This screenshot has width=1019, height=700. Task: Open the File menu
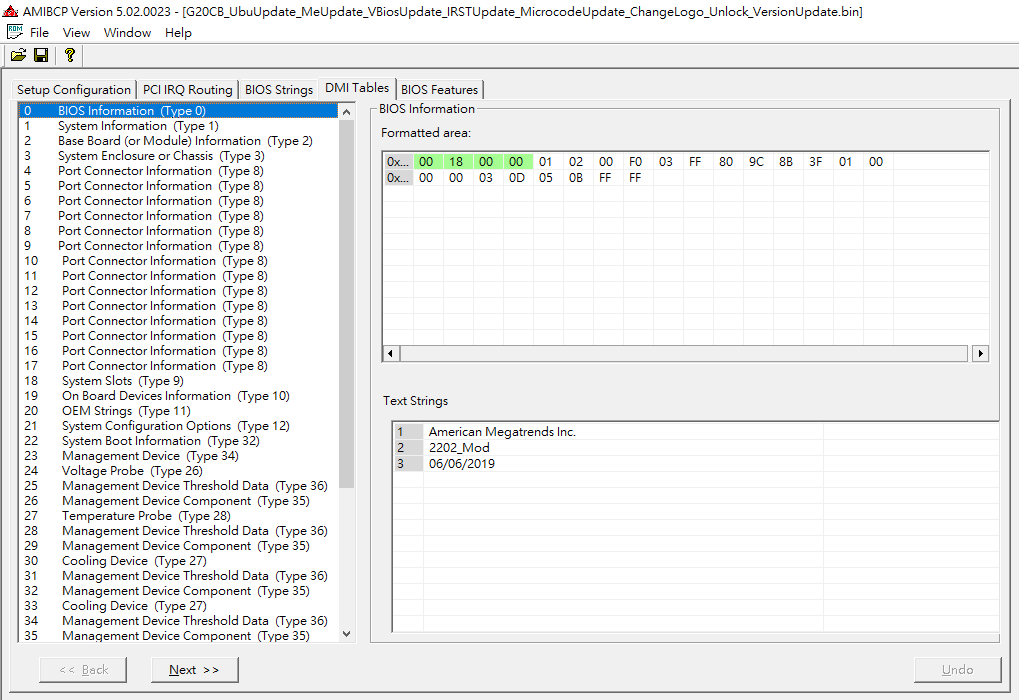39,32
